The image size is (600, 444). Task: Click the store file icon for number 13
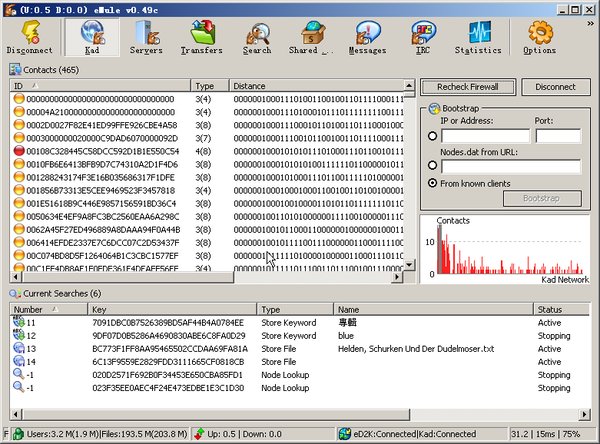(19, 348)
